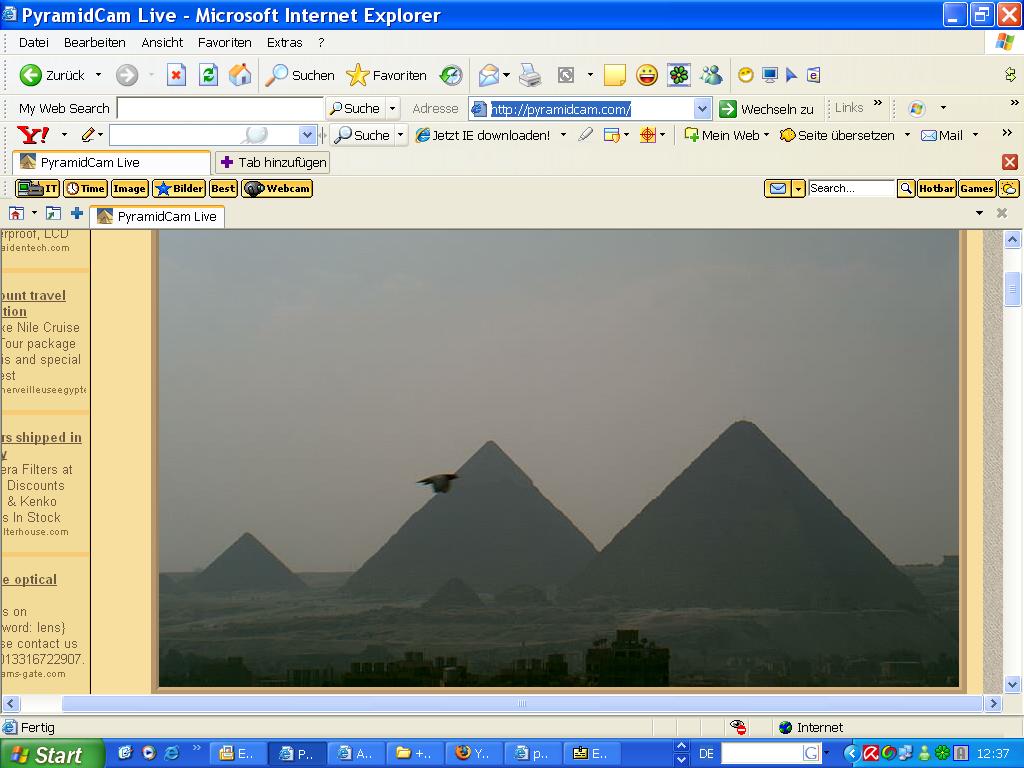Click the pyramids webcam image
1024x768 pixels.
(559, 458)
